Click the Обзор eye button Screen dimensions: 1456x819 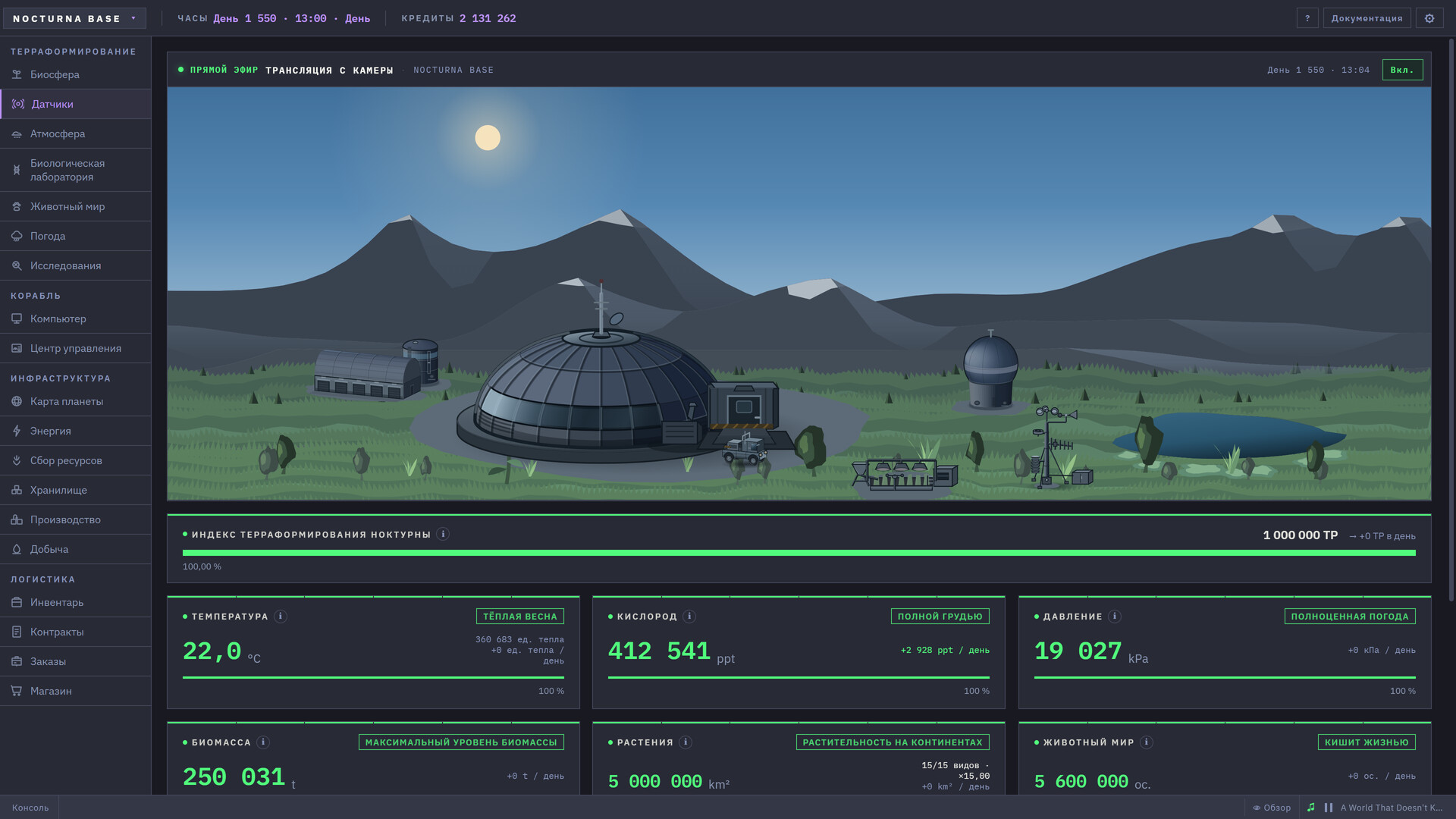(x=1272, y=808)
